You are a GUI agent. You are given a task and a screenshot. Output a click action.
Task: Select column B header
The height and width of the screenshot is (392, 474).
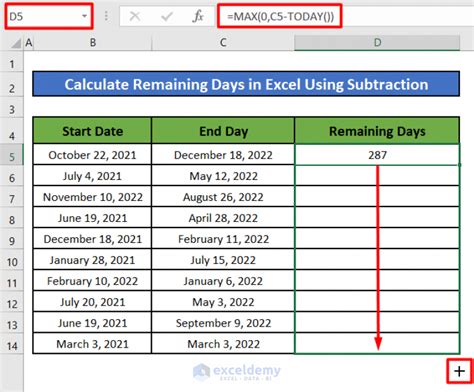(x=93, y=43)
